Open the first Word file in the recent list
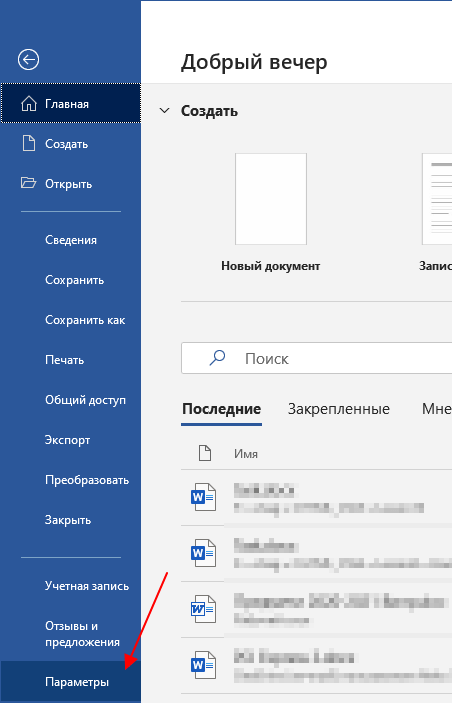The image size is (452, 703). point(317,498)
